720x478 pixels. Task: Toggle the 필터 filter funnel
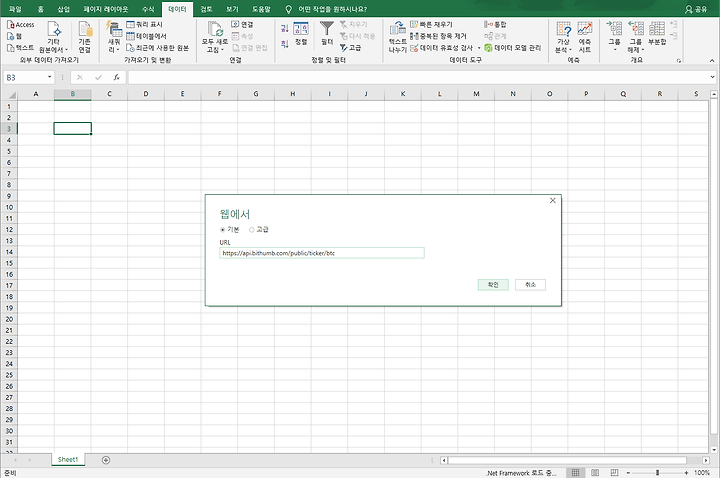pos(327,34)
